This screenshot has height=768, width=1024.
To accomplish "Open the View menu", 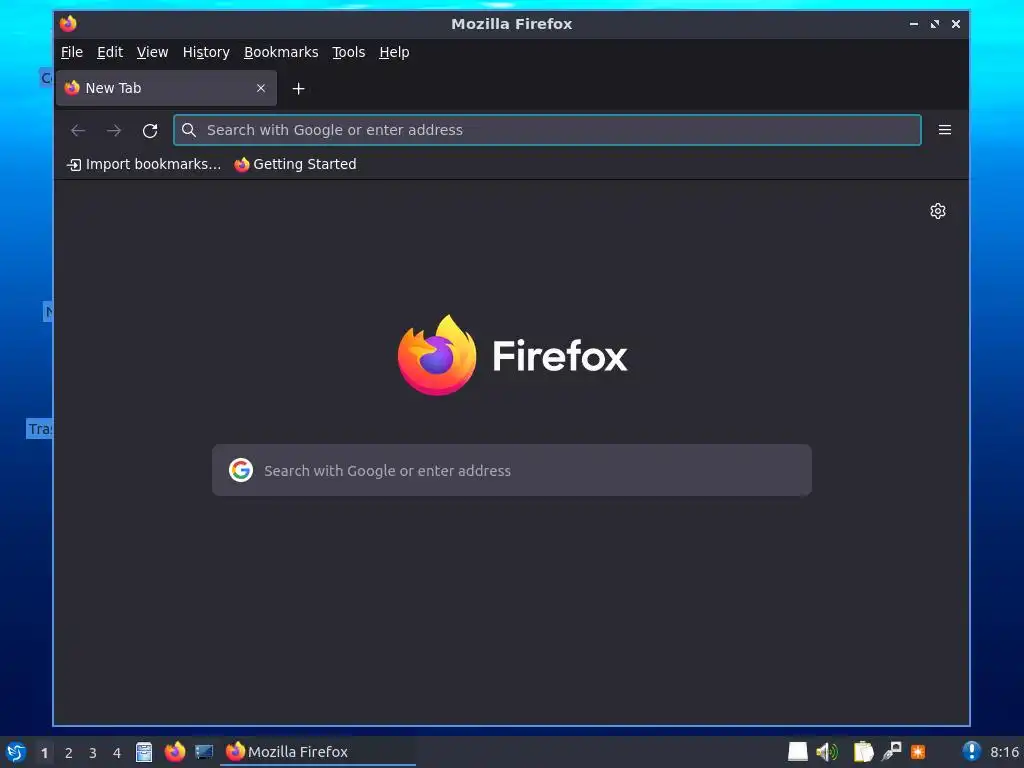I will point(152,52).
